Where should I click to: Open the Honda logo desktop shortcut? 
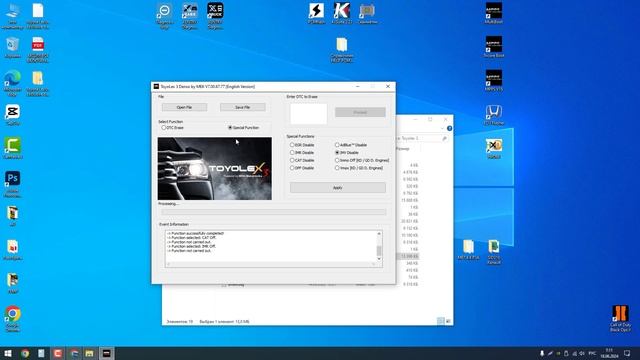tap(493, 114)
